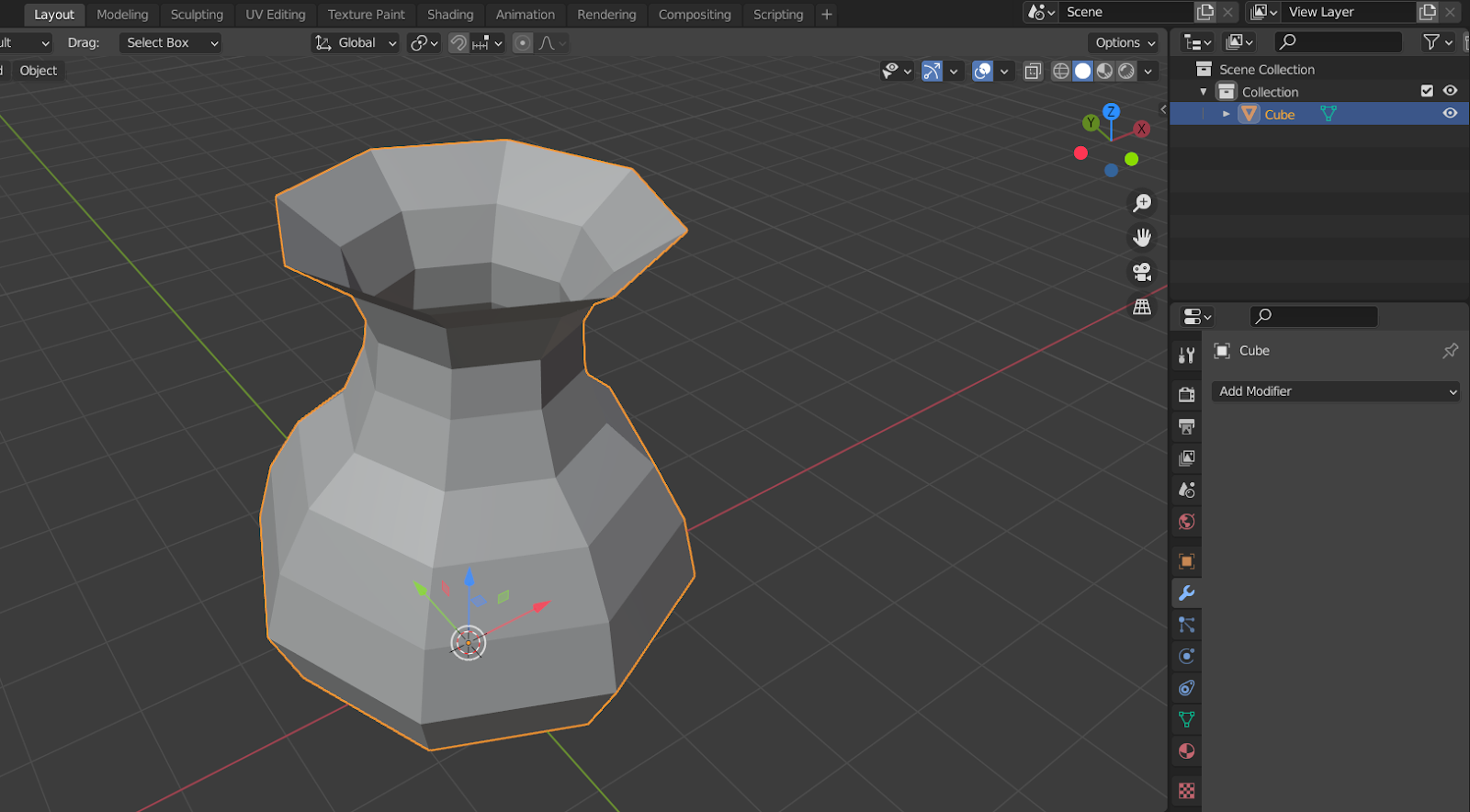Click the hand pan view button
Viewport: 1470px width, 812px height.
[x=1142, y=237]
